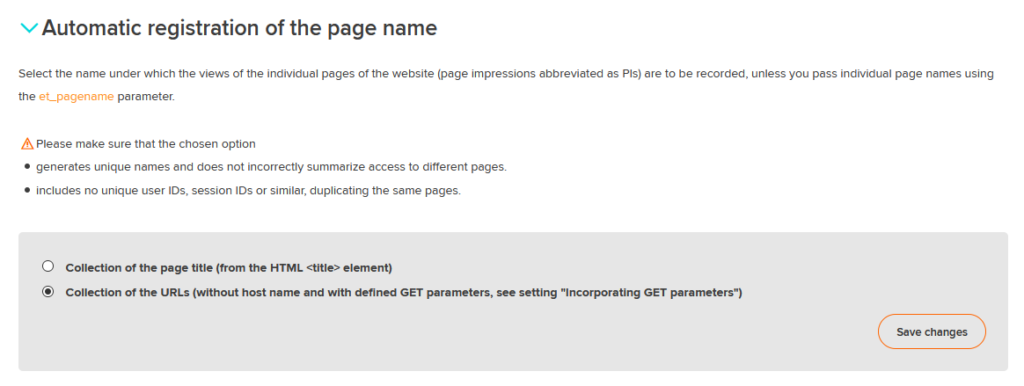Click the "Automatic registration of the page name" heading

tap(239, 28)
